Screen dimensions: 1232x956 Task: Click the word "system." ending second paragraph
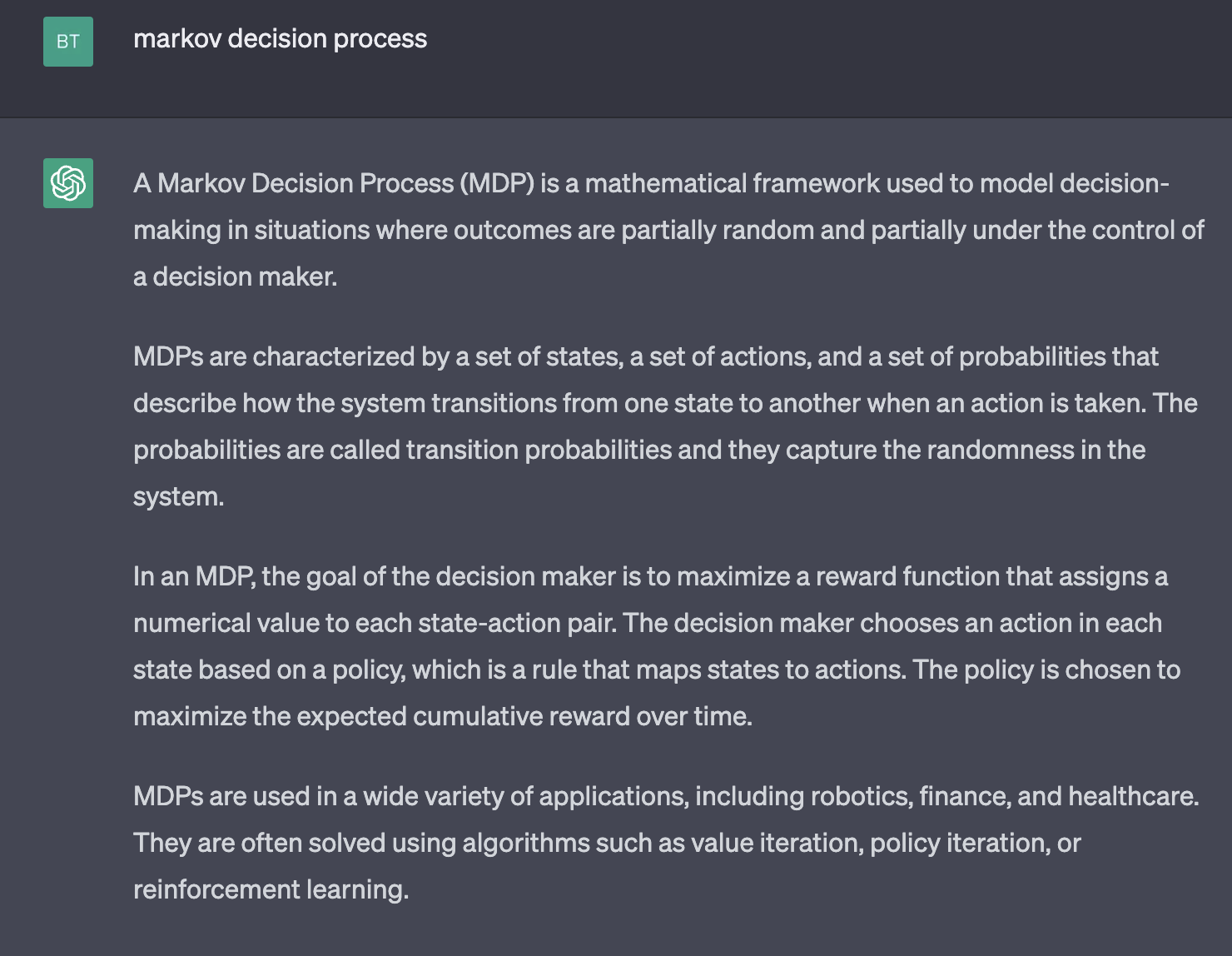pyautogui.click(x=179, y=496)
